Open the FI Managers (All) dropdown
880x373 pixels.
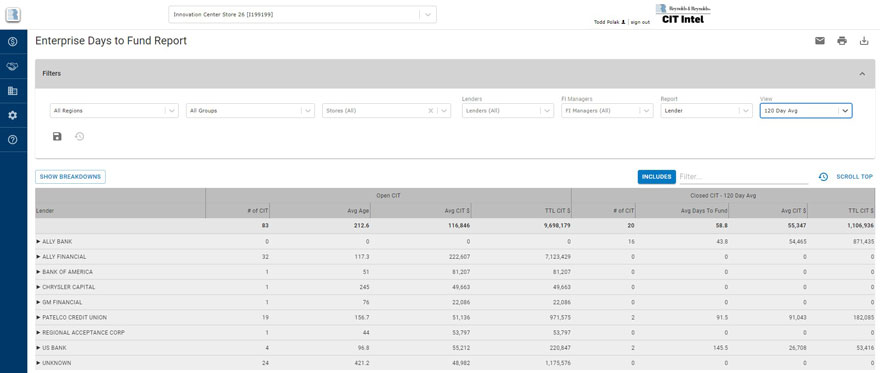607,111
